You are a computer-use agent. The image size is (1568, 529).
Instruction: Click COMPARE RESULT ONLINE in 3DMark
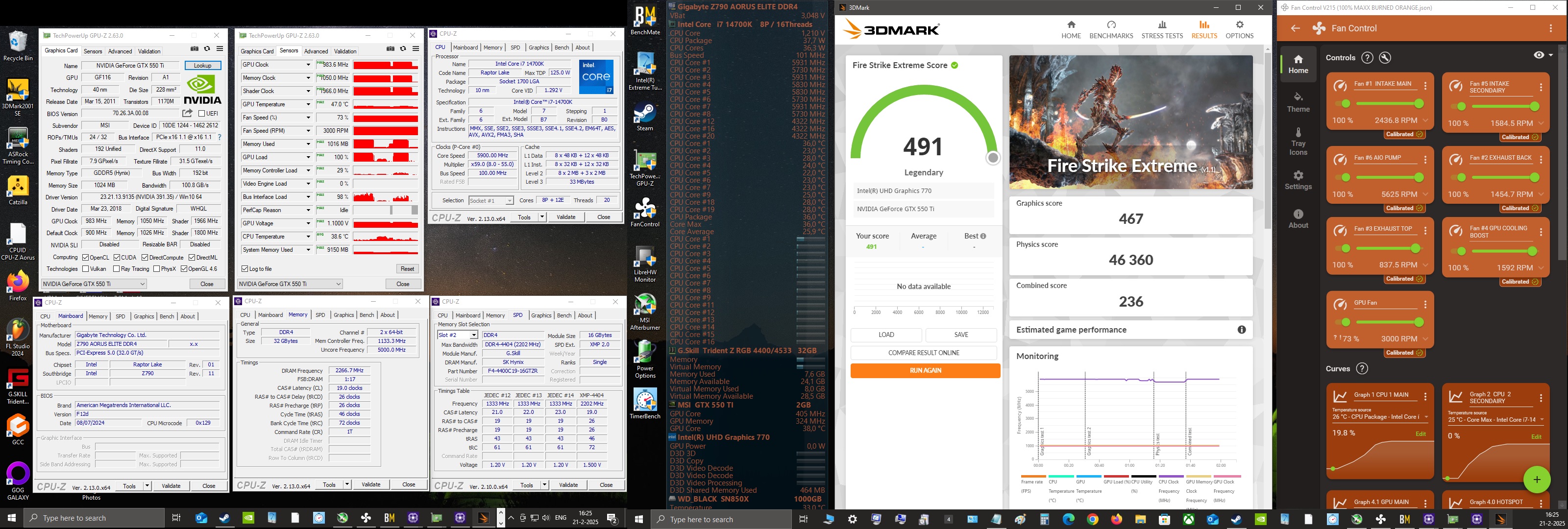[923, 353]
